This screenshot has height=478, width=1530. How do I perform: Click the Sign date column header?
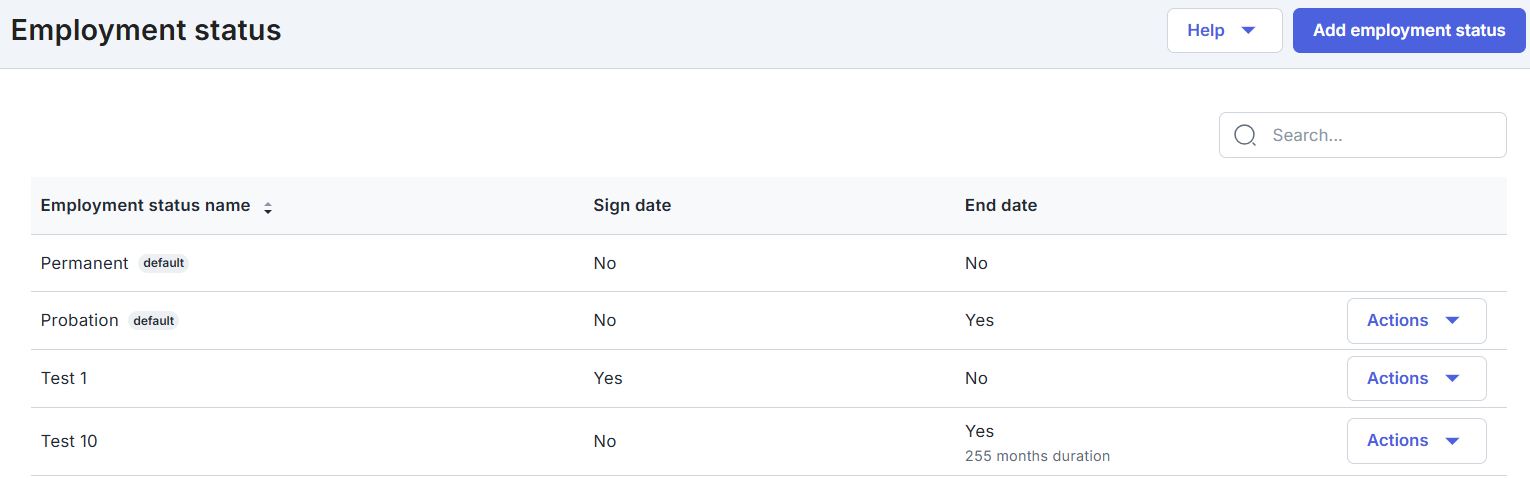pos(632,206)
